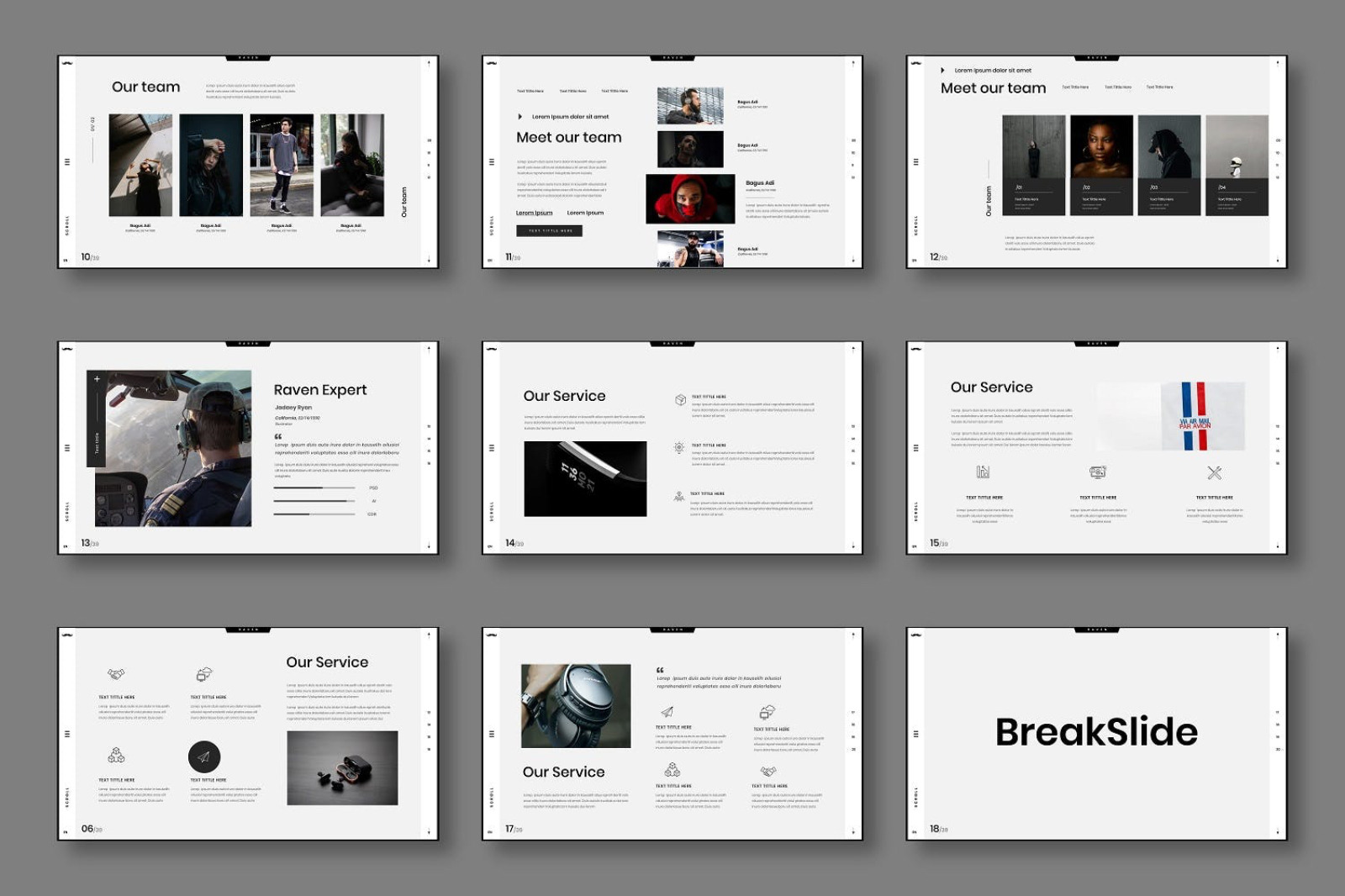Click the paper plane icon on slide 17
The height and width of the screenshot is (896, 1345).
(666, 713)
